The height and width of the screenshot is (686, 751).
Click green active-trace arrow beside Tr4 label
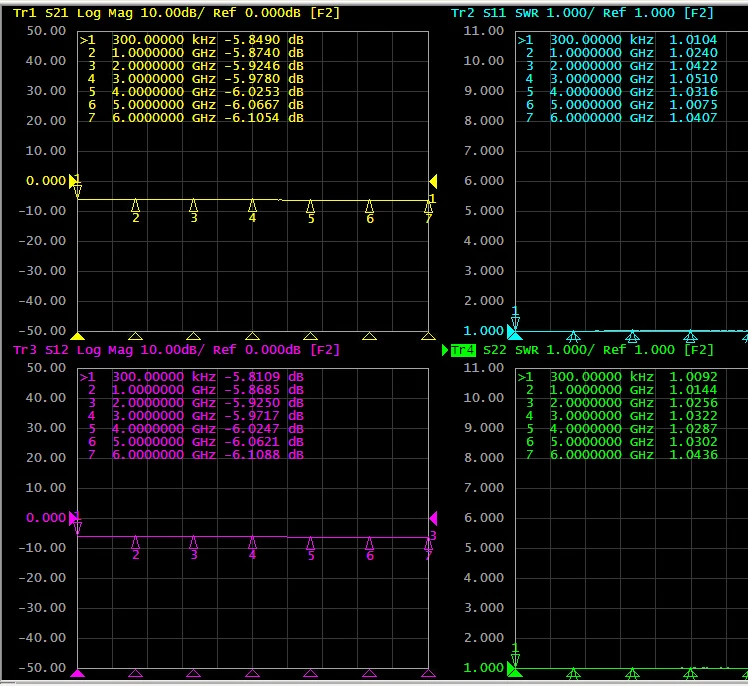tap(445, 350)
